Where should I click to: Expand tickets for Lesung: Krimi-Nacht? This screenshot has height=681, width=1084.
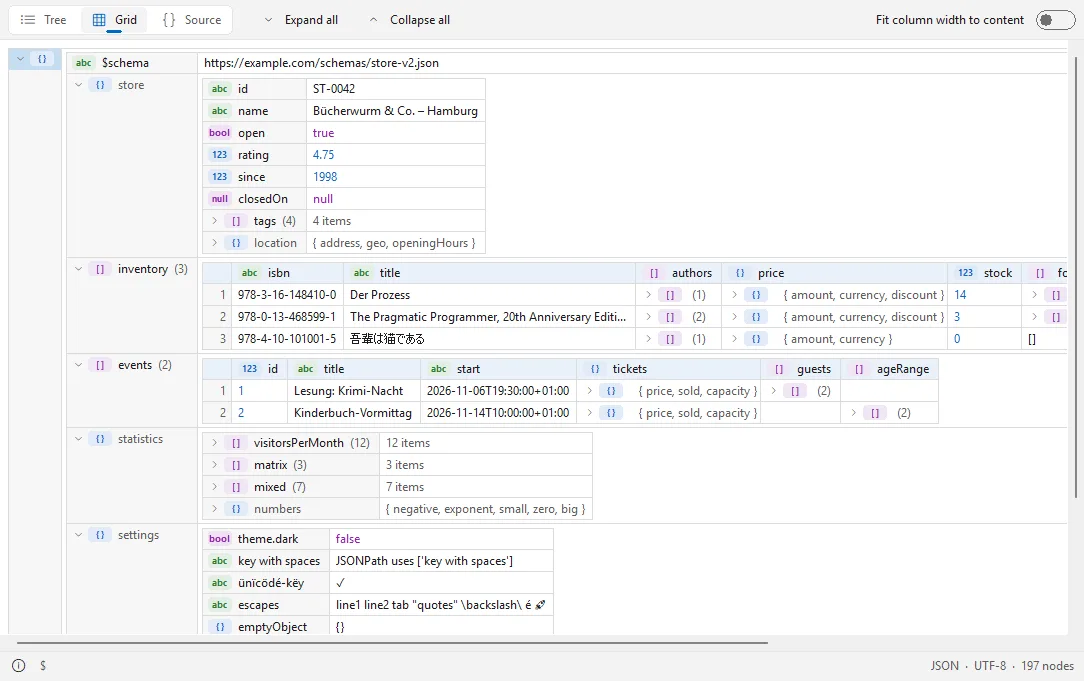pos(590,391)
